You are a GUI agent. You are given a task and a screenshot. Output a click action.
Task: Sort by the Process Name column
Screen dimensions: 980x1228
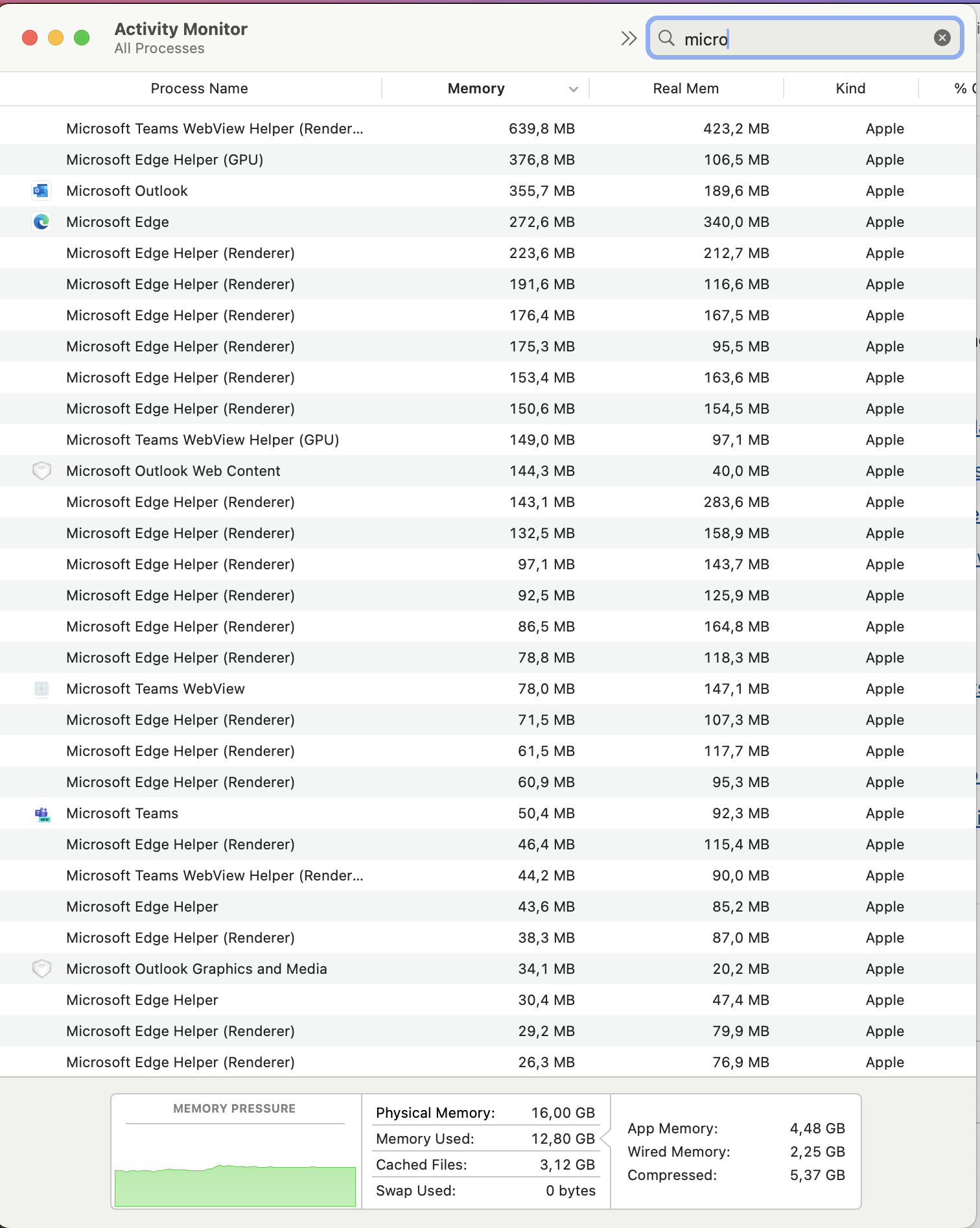[199, 88]
